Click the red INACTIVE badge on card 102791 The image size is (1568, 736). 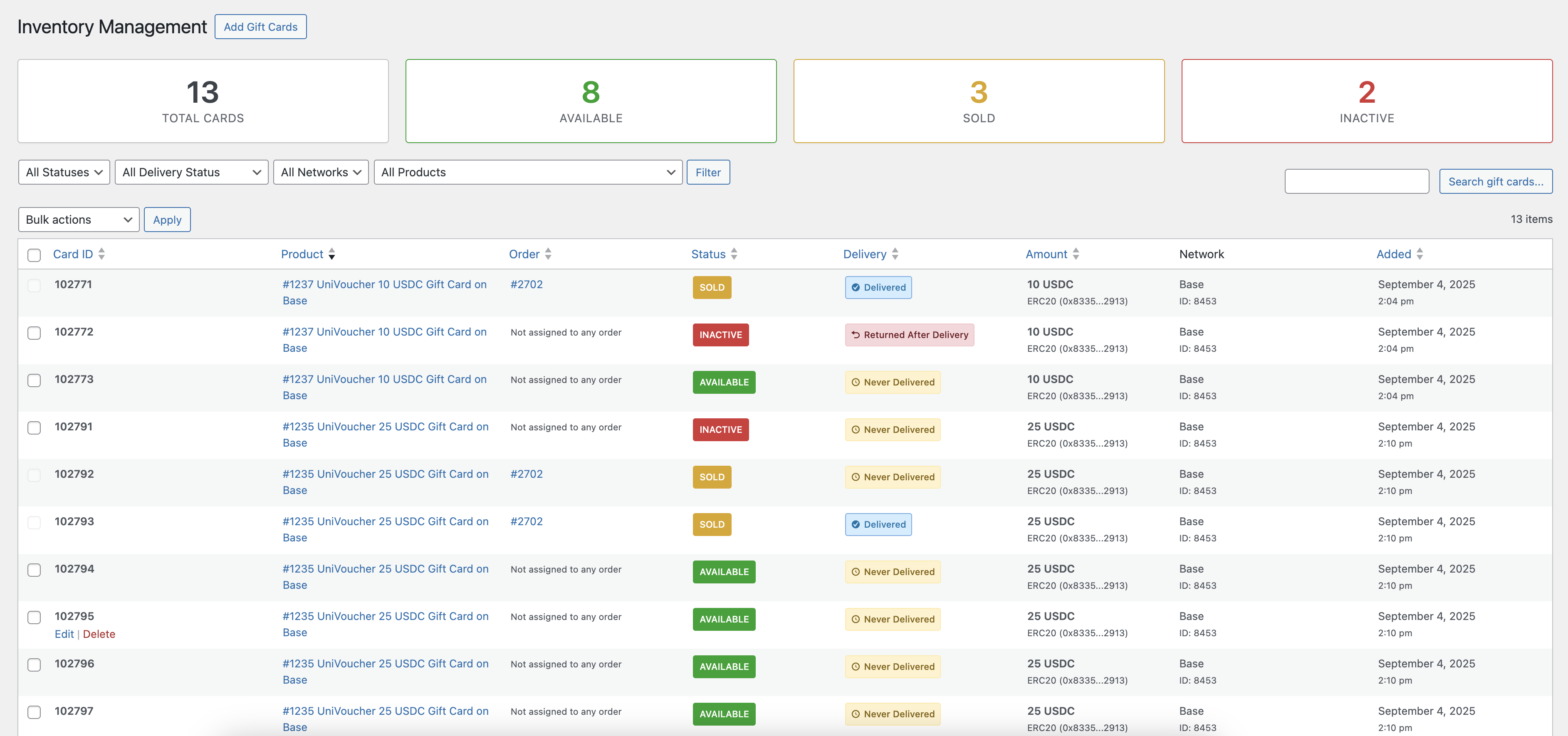(x=720, y=430)
